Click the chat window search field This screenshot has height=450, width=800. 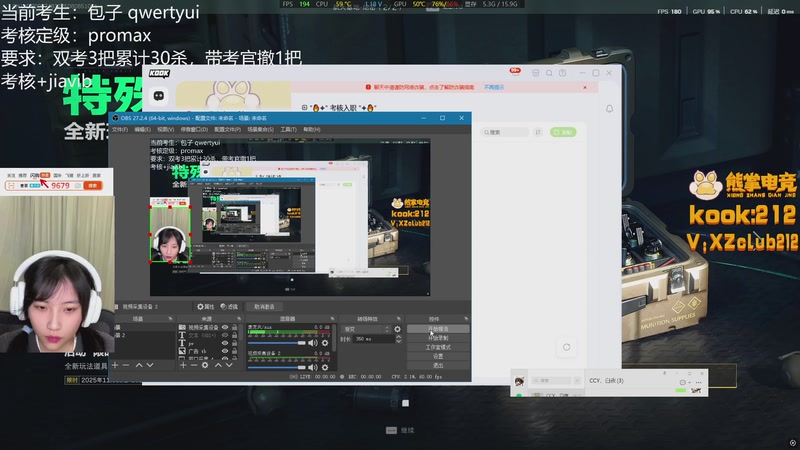point(552,381)
